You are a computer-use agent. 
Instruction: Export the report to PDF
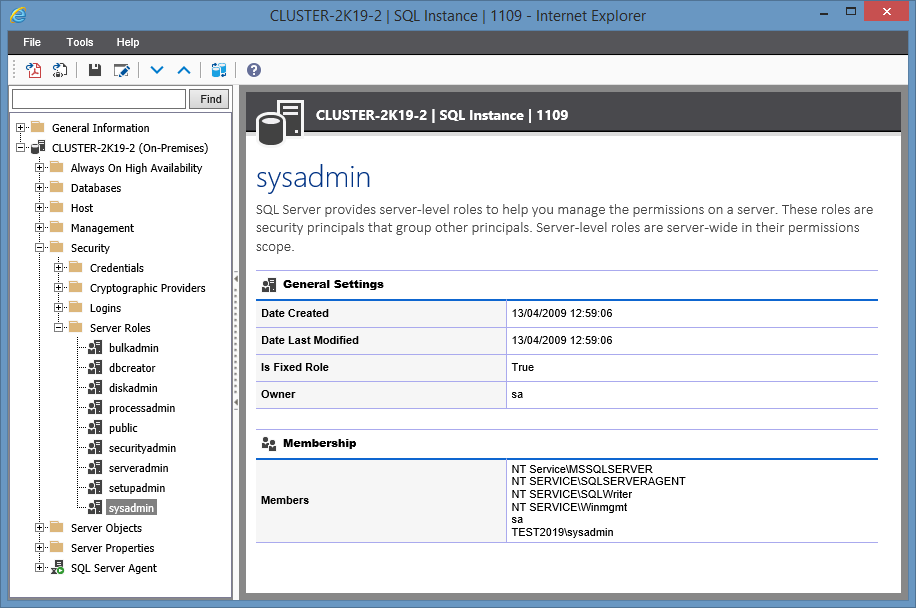click(x=33, y=70)
